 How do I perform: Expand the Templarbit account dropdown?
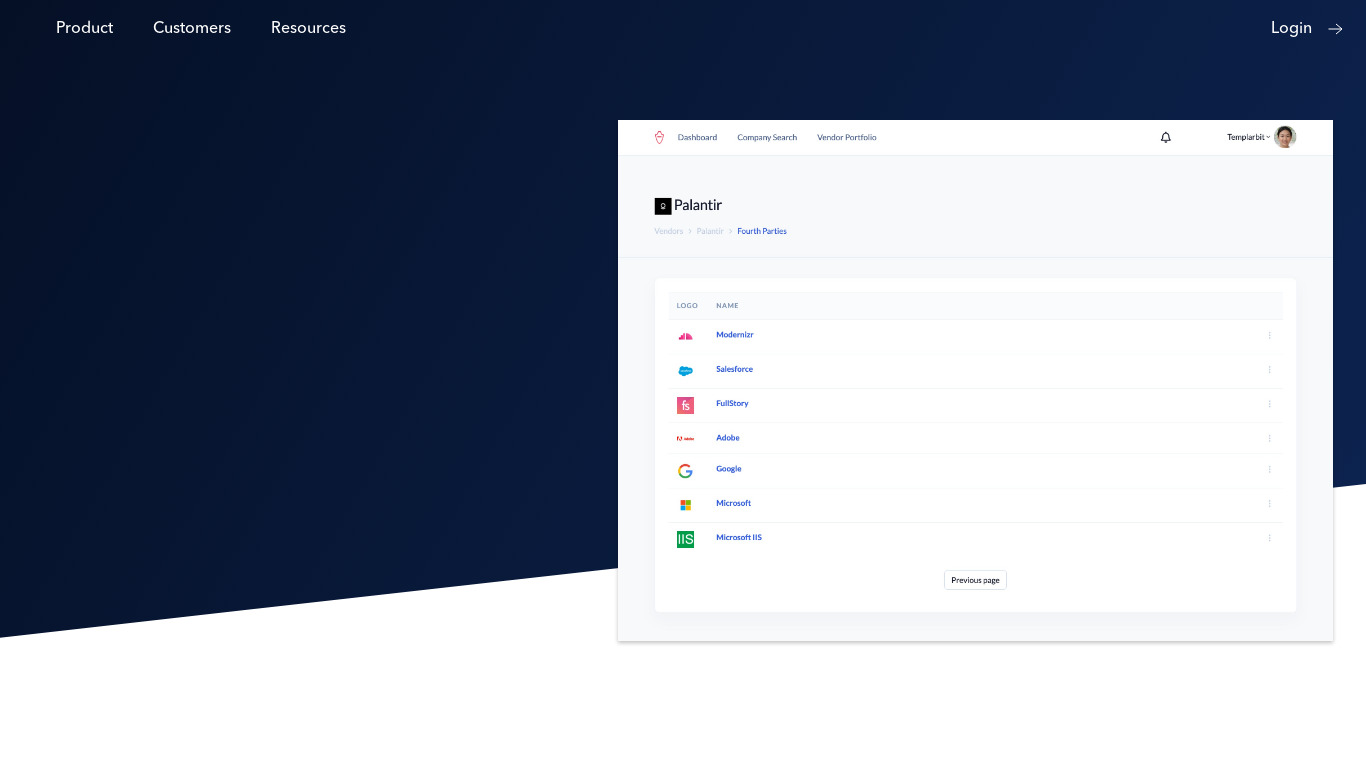click(x=1248, y=138)
